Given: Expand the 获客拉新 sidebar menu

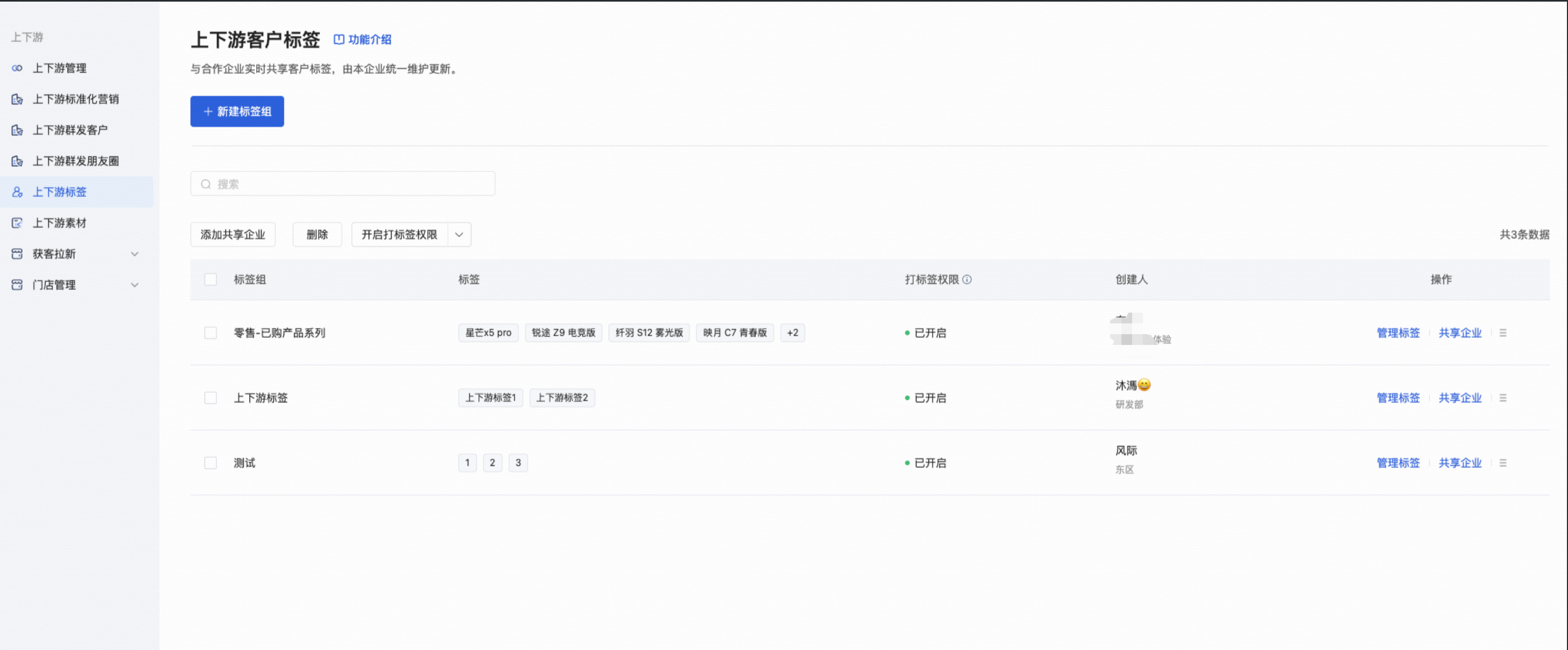Looking at the screenshot, I should [x=135, y=254].
